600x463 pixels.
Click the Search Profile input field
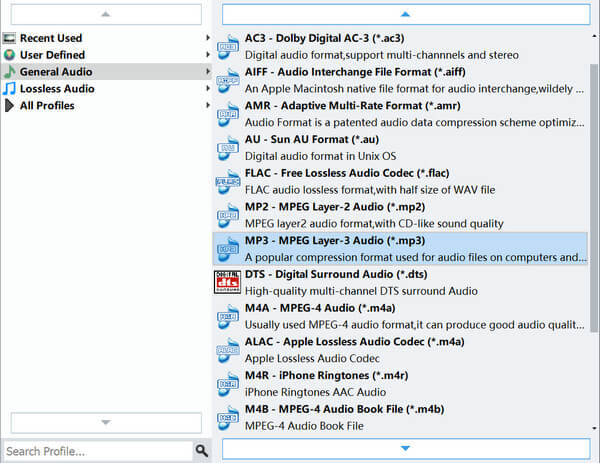[x=98, y=451]
